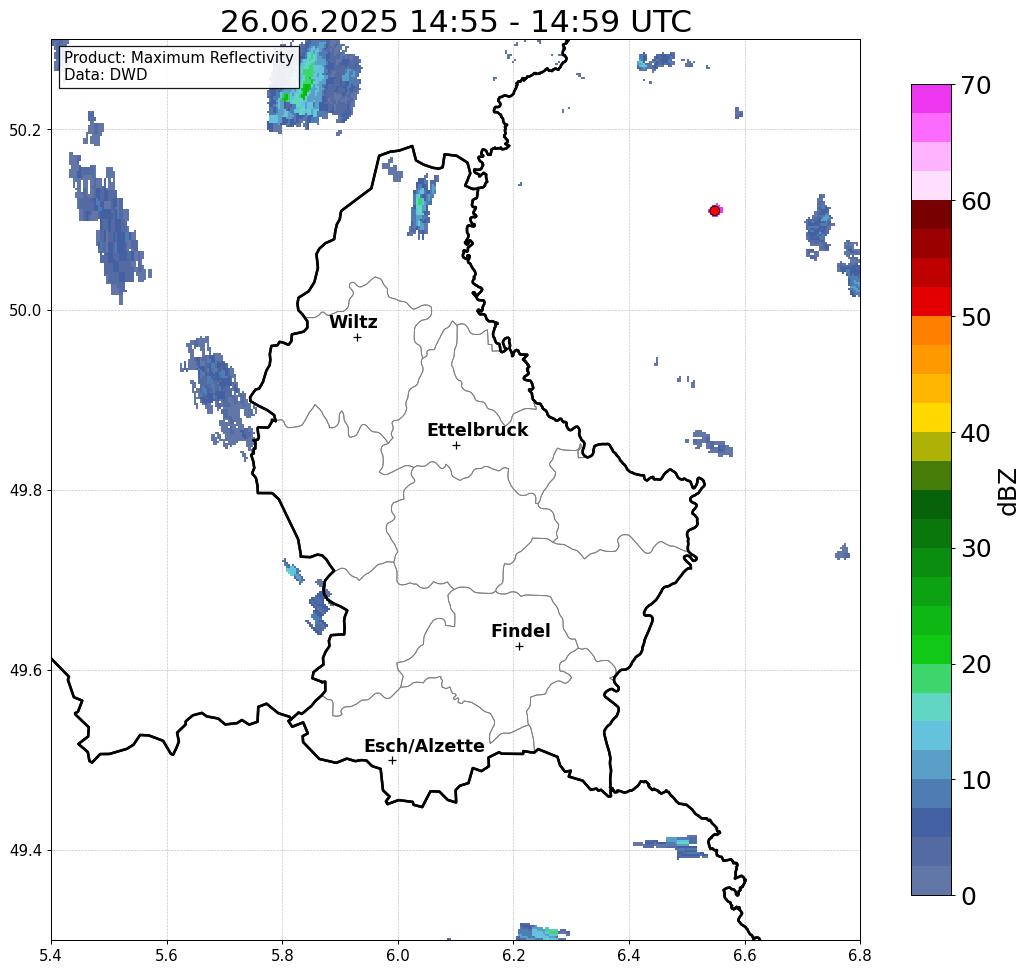Click the title "26.06.2025 14:55 - 14:59 UTC"
1029x973 pixels.
(x=455, y=21)
